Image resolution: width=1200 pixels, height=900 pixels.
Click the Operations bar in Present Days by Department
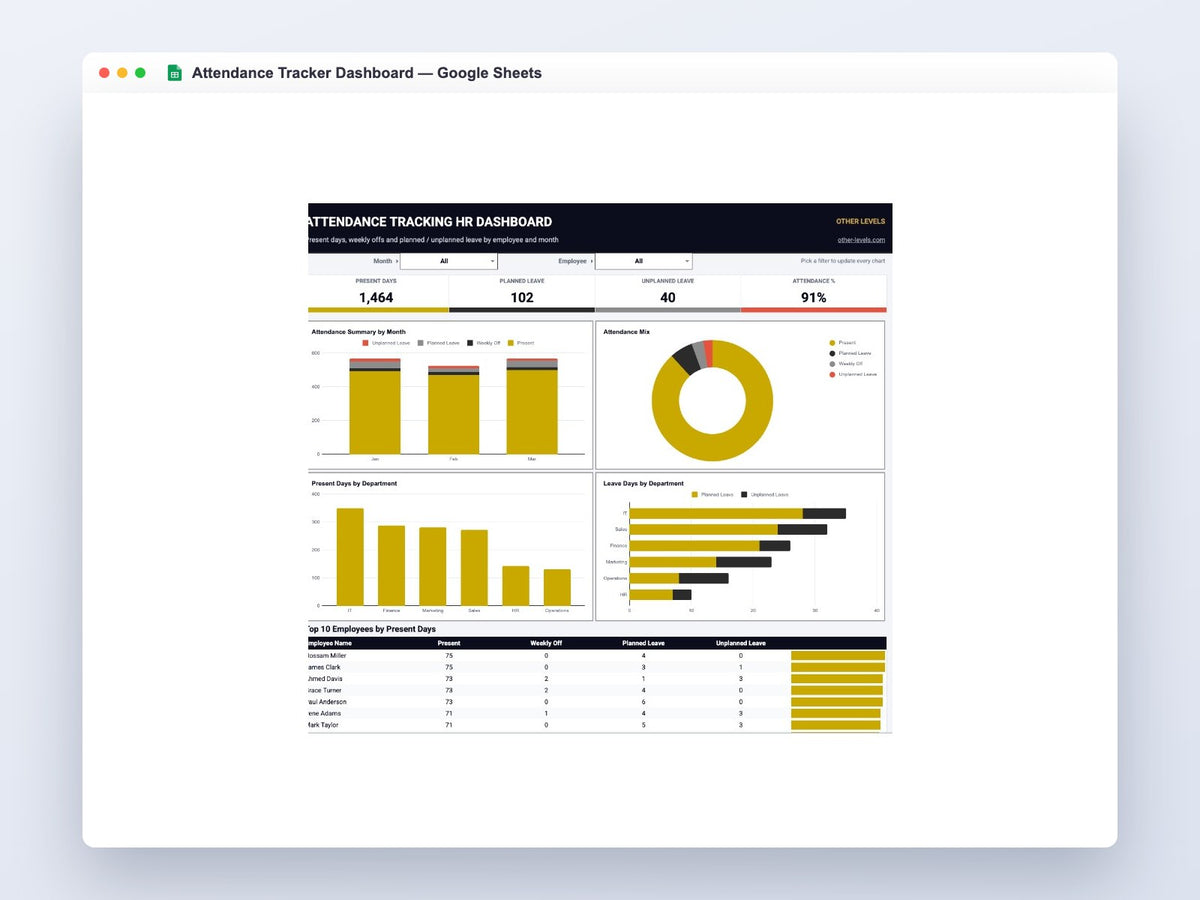[557, 588]
